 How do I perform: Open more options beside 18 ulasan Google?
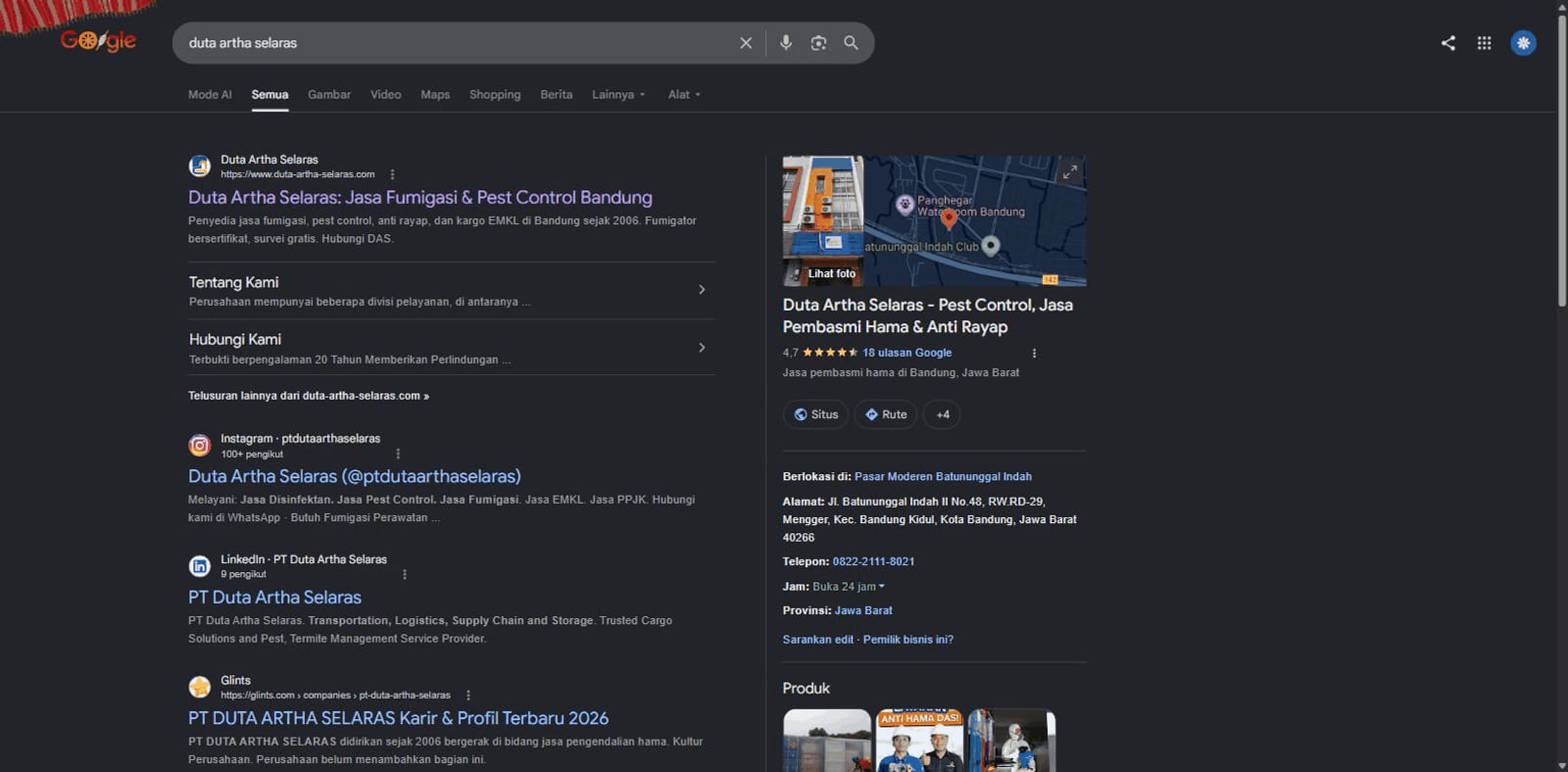(x=1034, y=353)
